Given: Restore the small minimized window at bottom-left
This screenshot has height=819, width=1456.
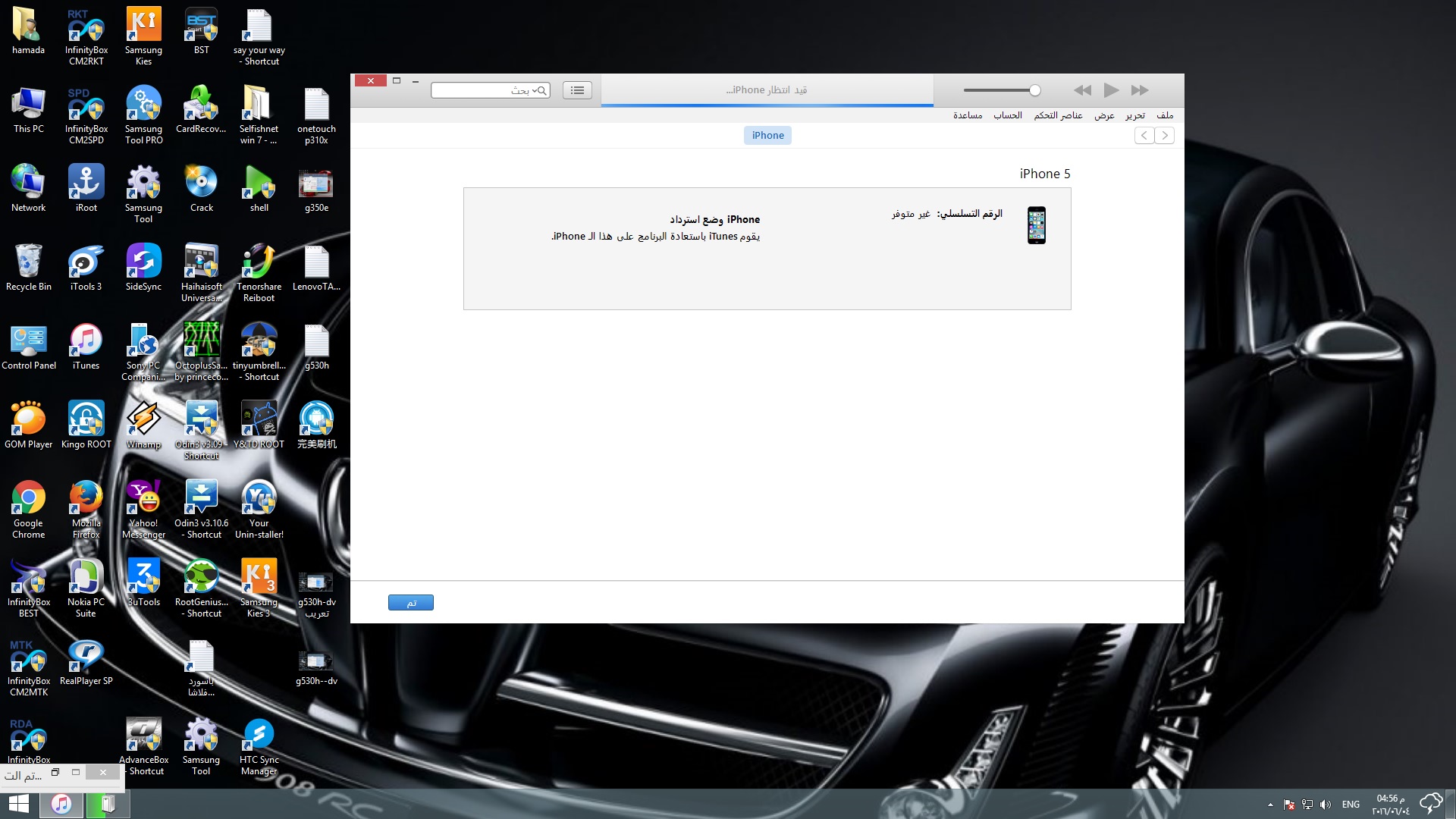Looking at the screenshot, I should [x=55, y=773].
